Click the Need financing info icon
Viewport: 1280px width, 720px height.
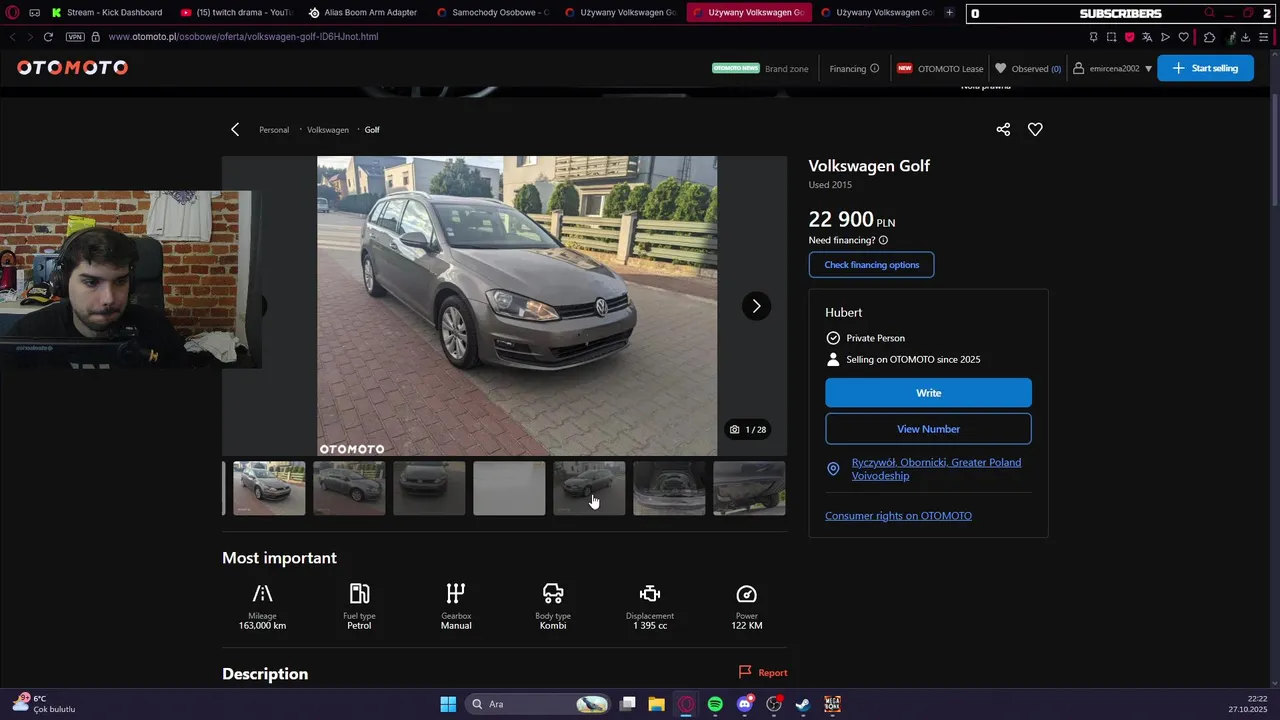click(883, 240)
